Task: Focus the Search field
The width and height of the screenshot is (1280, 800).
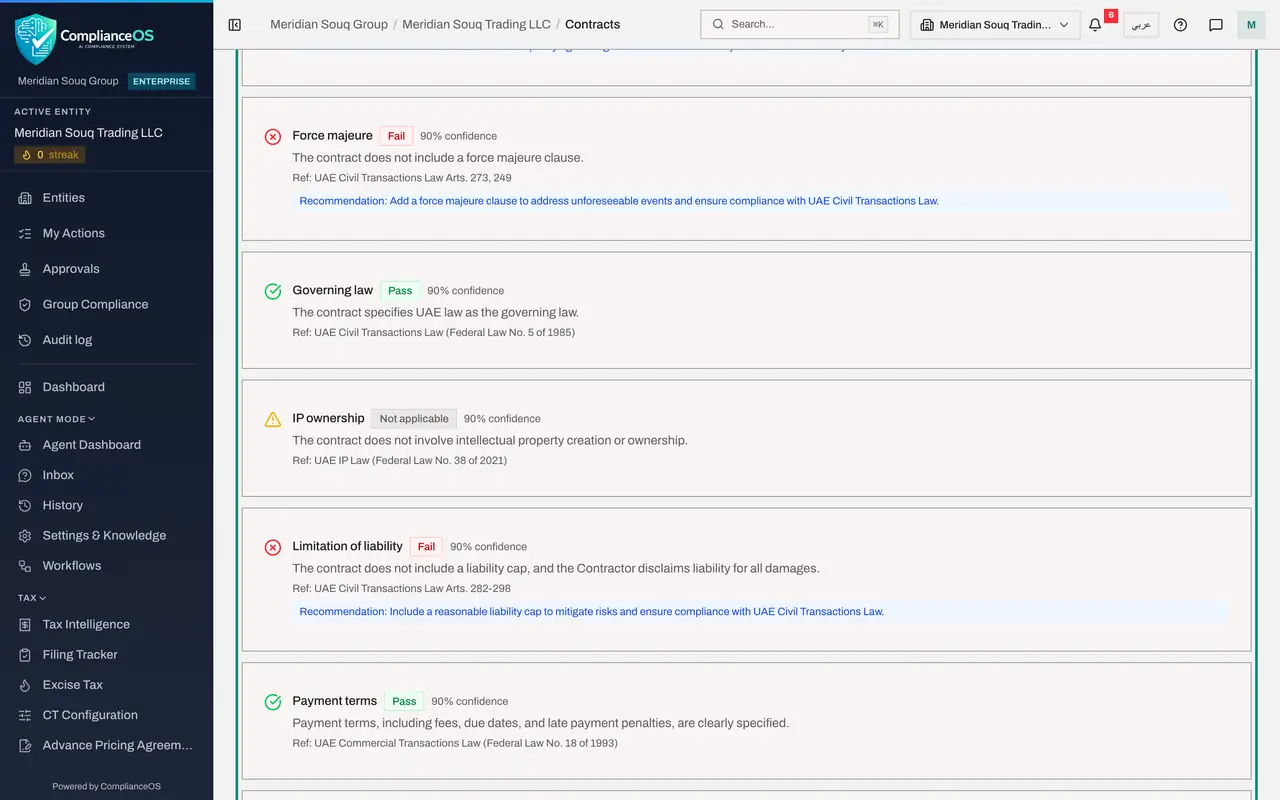Action: [x=799, y=24]
